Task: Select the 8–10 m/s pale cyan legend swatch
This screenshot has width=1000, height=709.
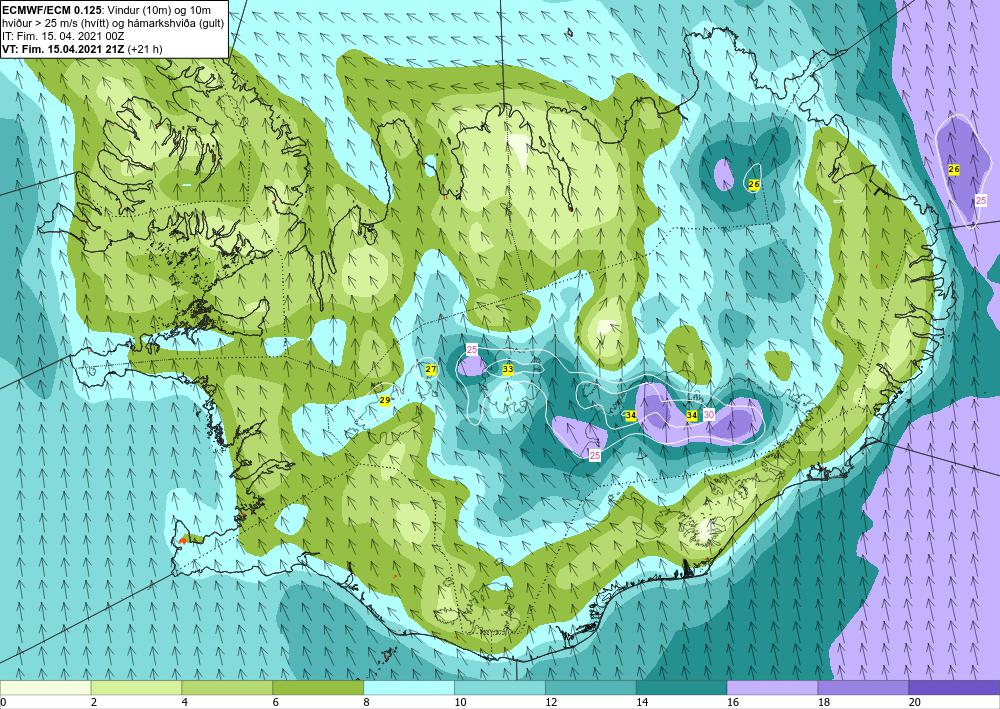Action: click(x=409, y=688)
